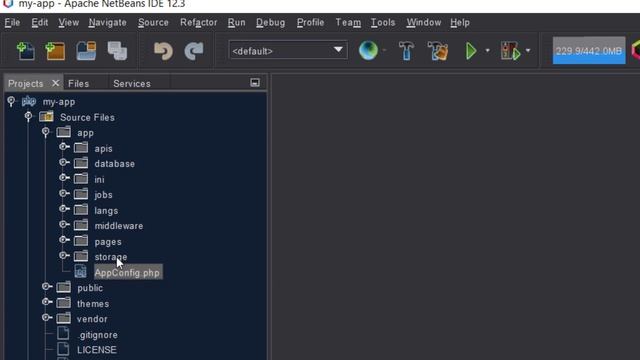
Task: Expand the vendor folder
Action: (x=47, y=318)
